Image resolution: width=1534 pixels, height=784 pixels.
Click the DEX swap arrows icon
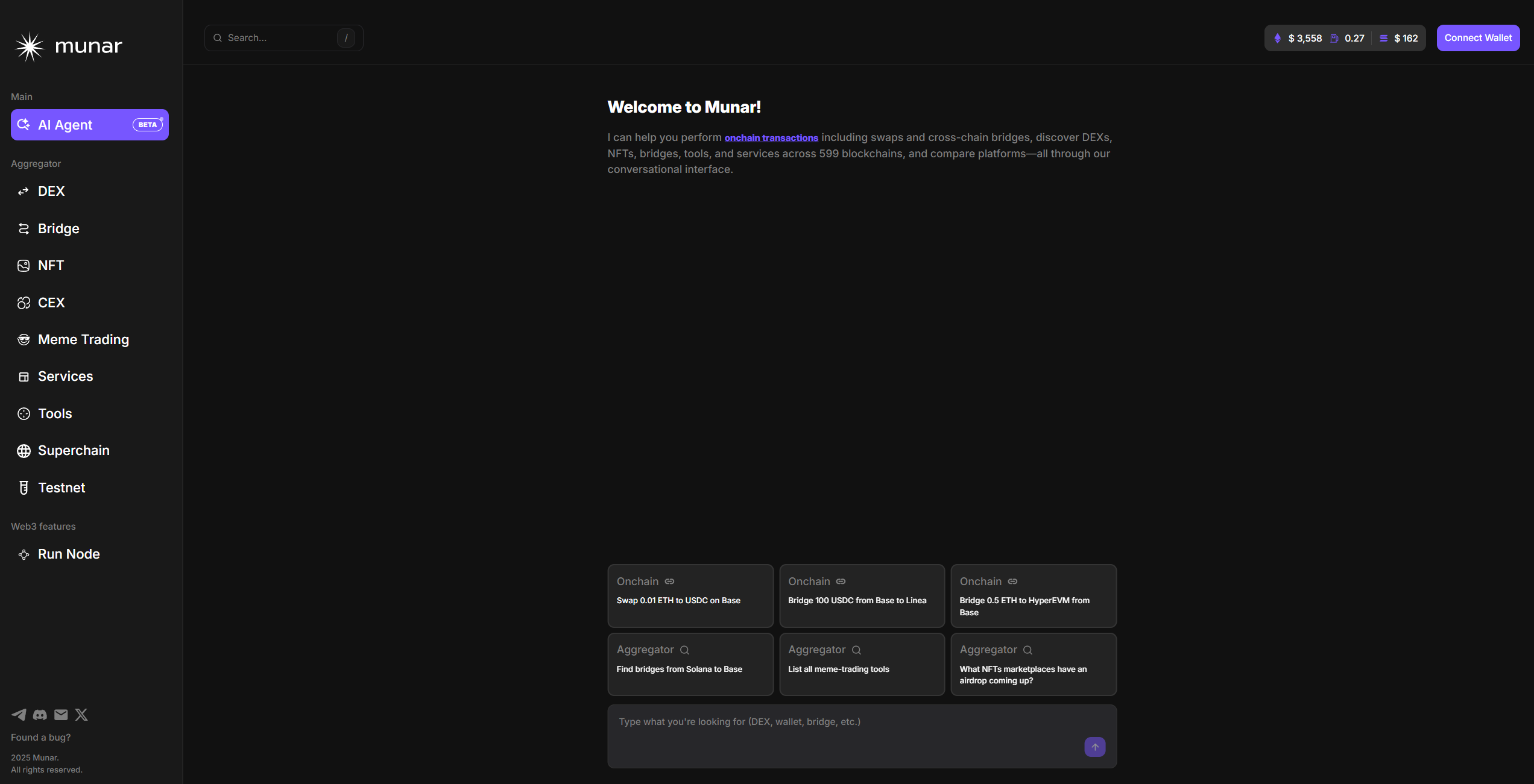point(24,192)
